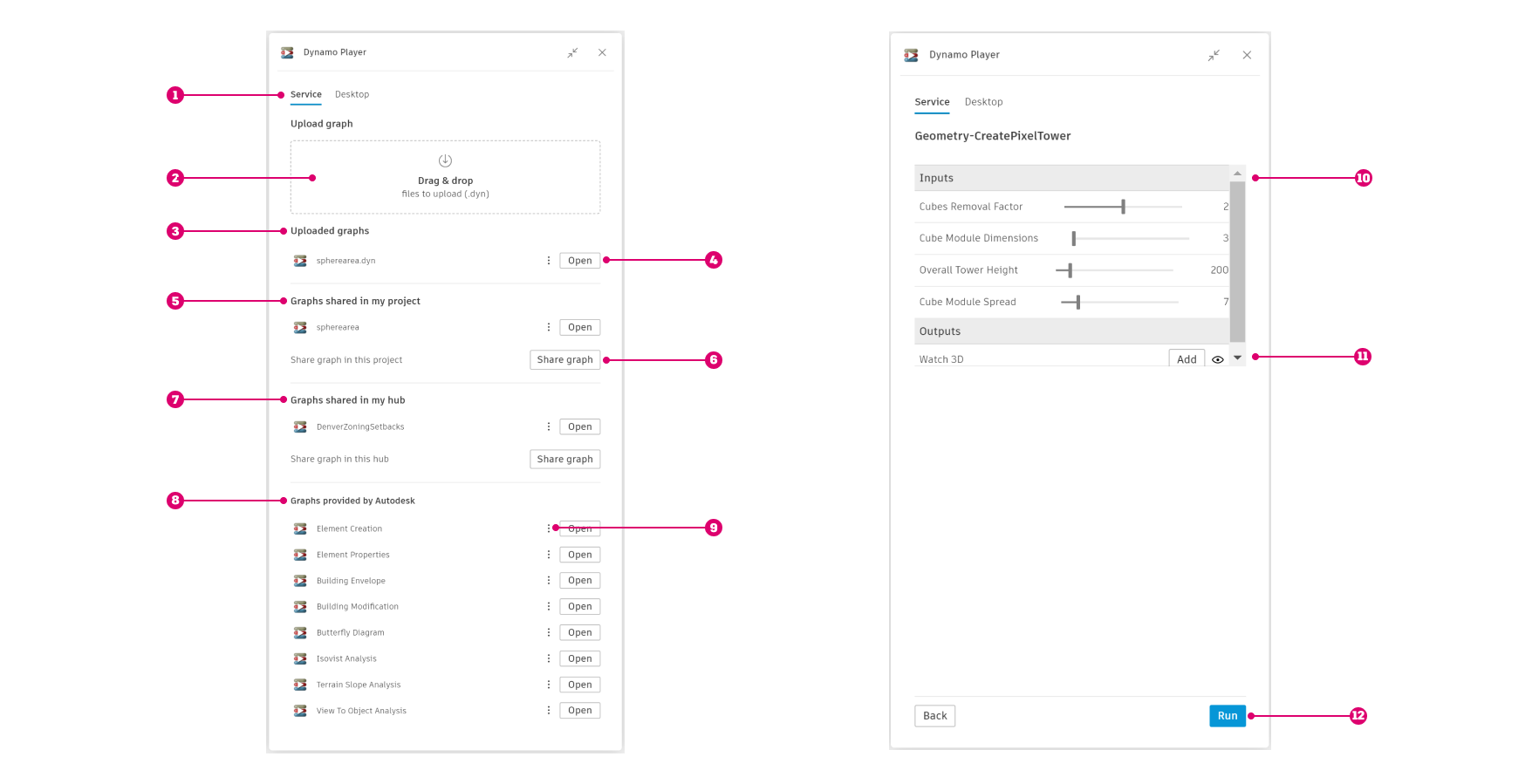Open the spherearea.dyn uploaded graph
Viewport: 1539px width, 784px height.
point(580,261)
